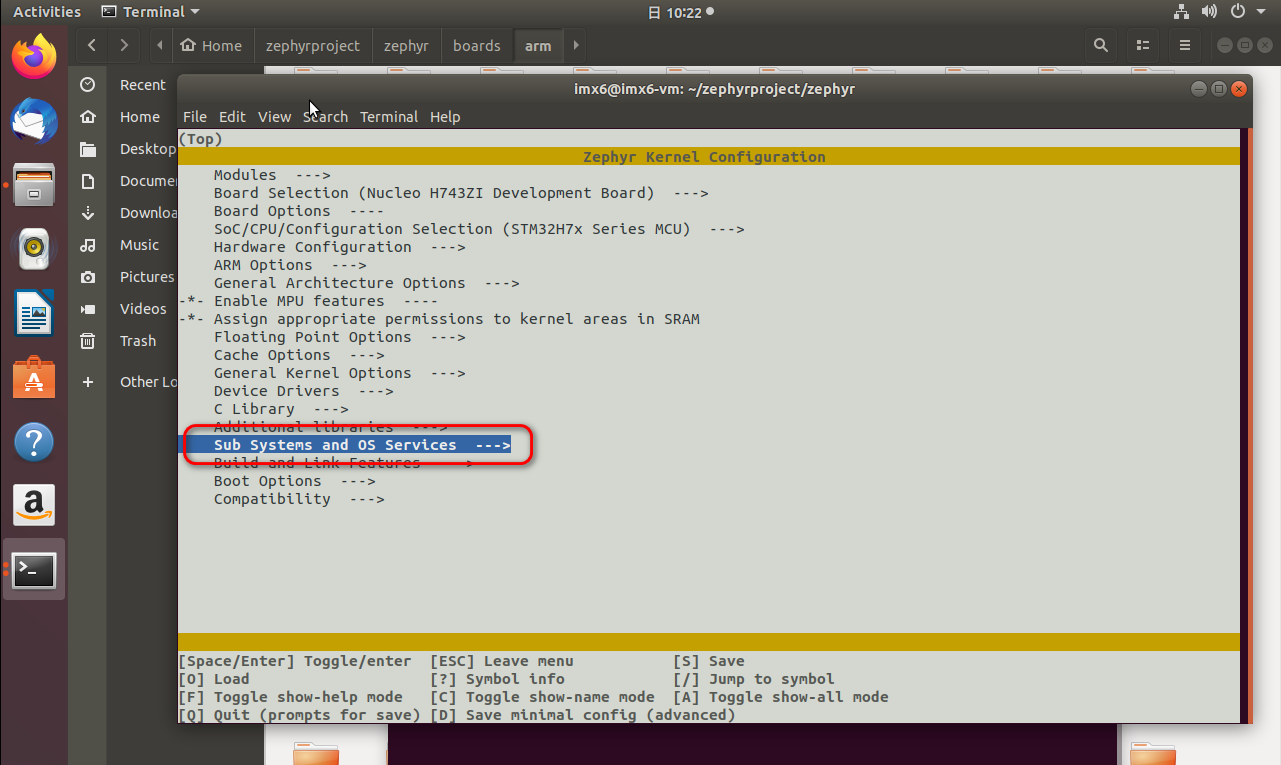Open the Files hamburger menu icon
Viewport: 1281px width, 765px height.
[1184, 45]
